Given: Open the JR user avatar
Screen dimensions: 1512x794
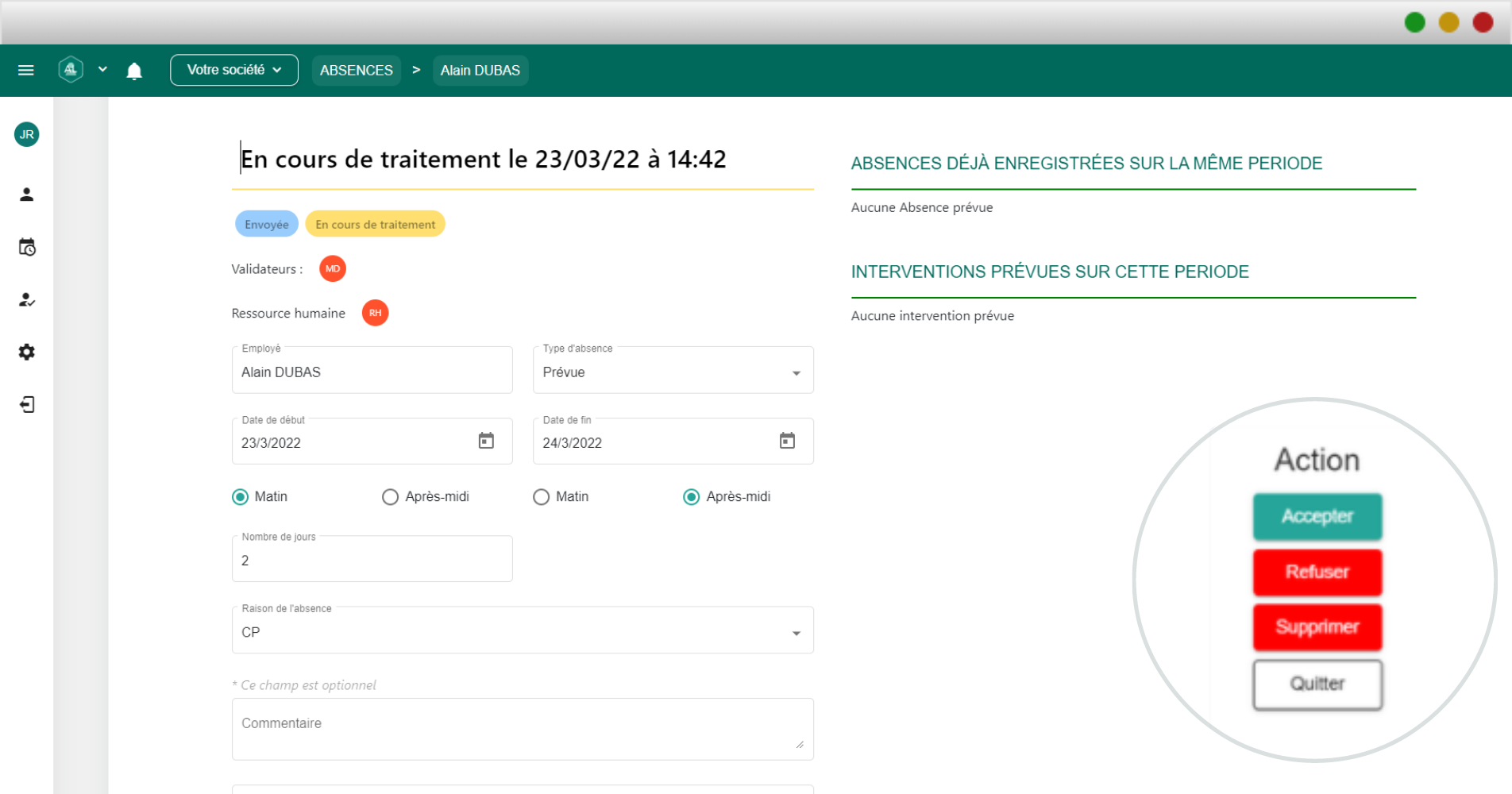Looking at the screenshot, I should tap(26, 134).
